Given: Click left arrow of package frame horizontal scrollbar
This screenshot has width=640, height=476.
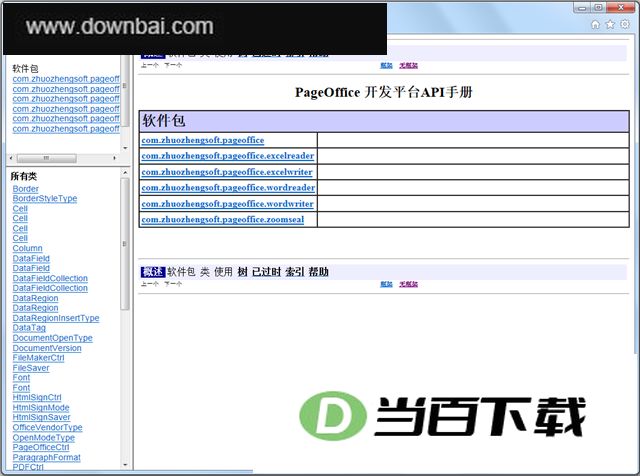Looking at the screenshot, I should [11, 158].
